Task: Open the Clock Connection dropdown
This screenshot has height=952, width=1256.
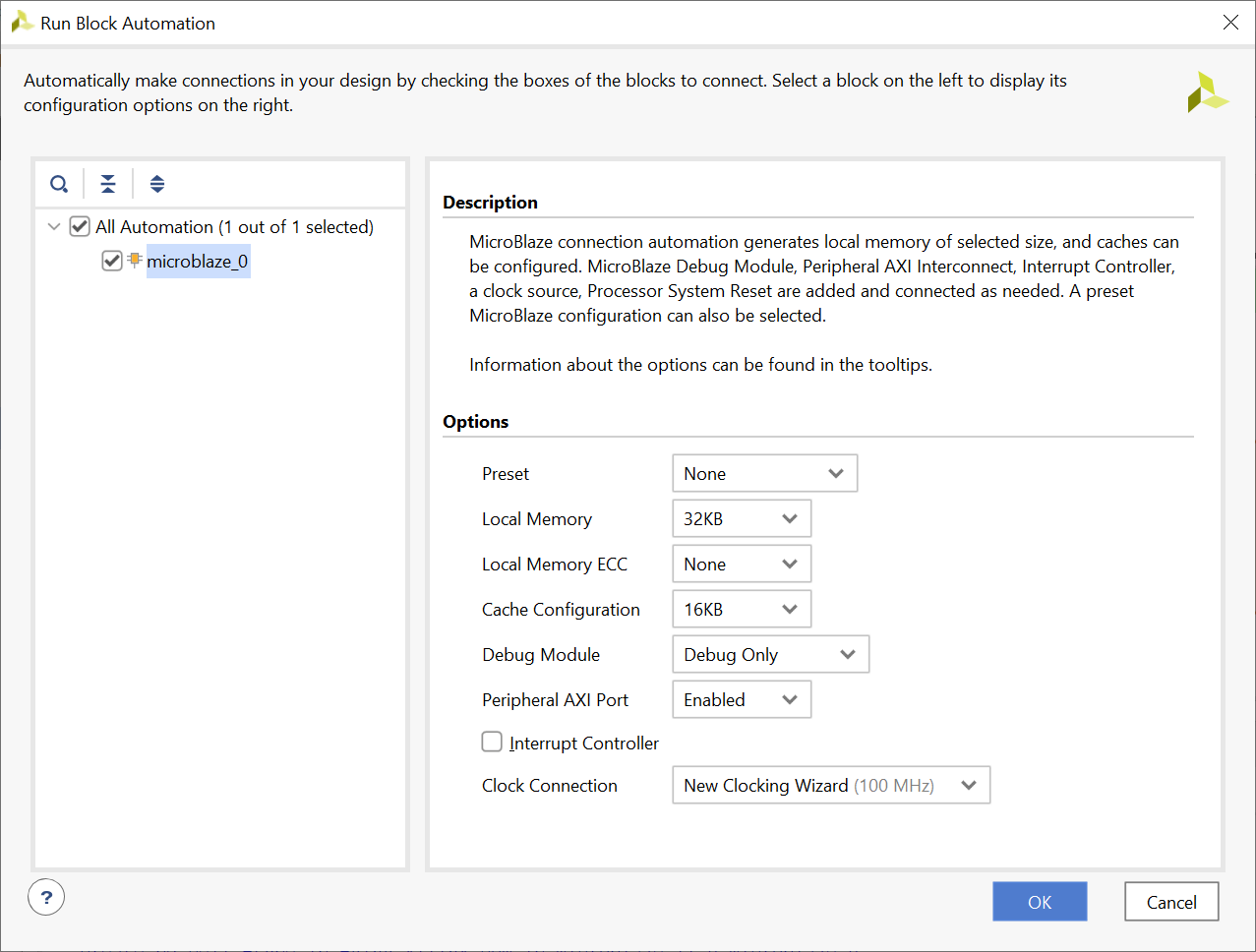Action: point(831,785)
